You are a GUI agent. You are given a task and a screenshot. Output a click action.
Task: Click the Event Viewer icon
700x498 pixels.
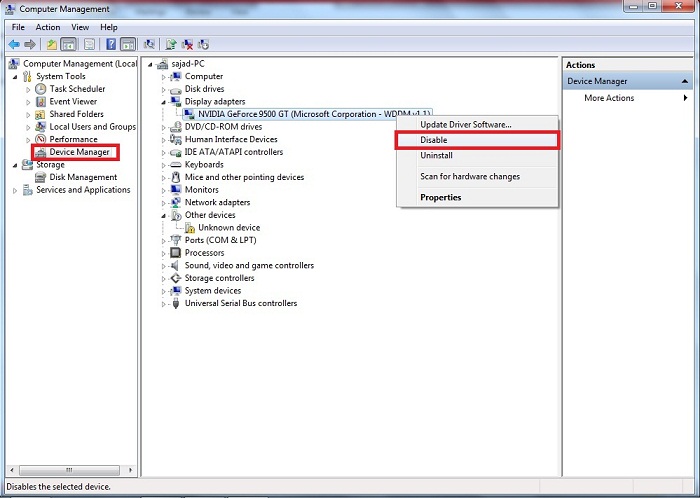point(41,101)
